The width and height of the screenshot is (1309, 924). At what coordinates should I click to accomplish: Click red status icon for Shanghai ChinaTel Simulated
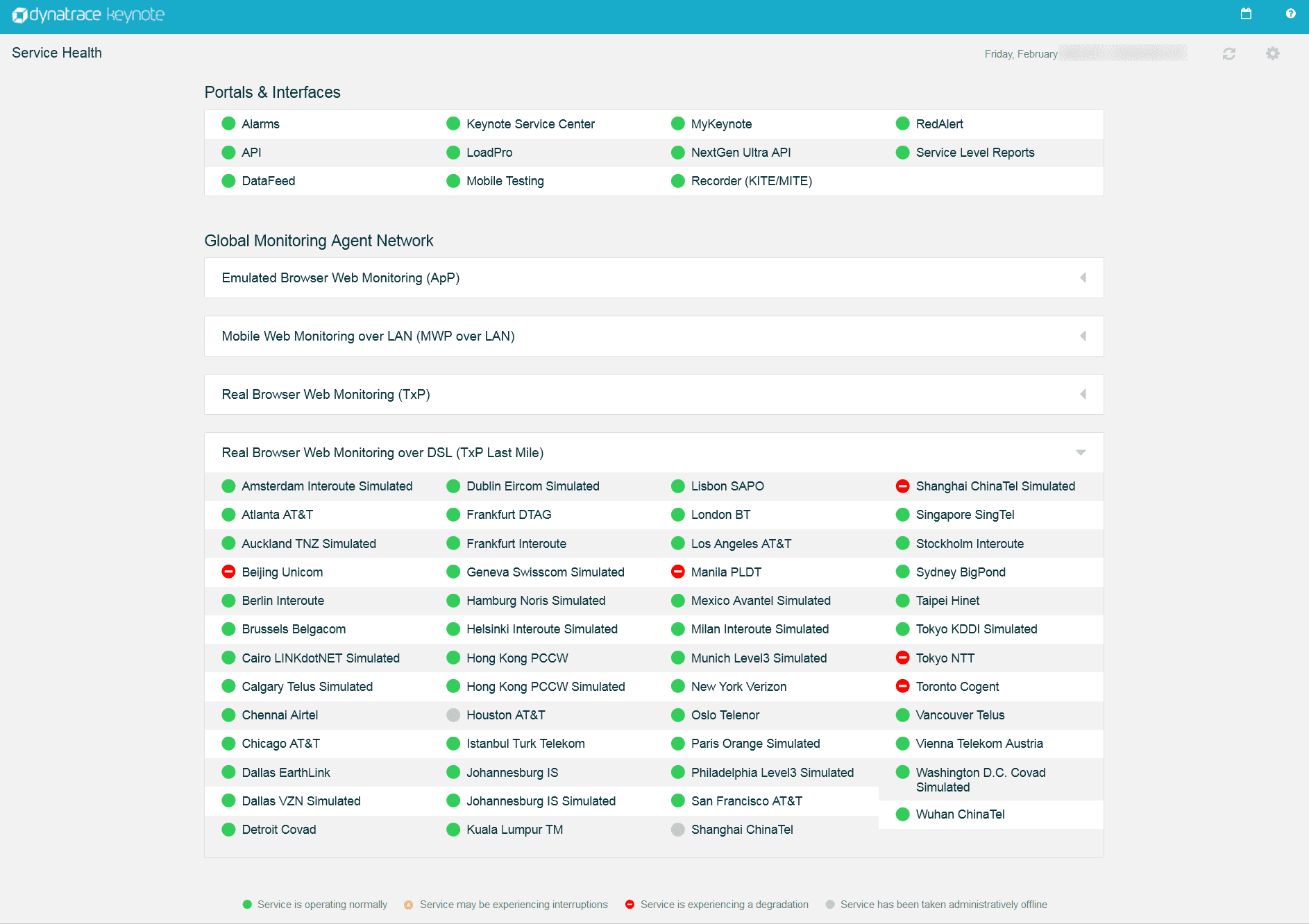(903, 486)
